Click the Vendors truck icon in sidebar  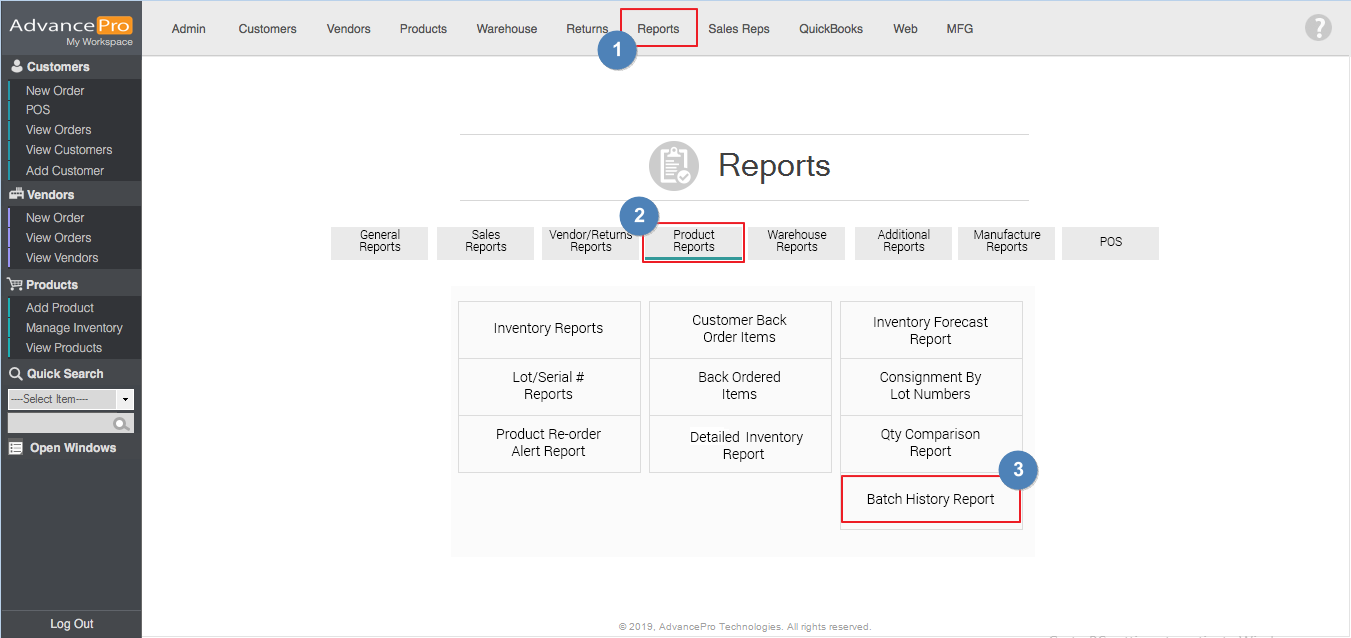tap(15, 195)
